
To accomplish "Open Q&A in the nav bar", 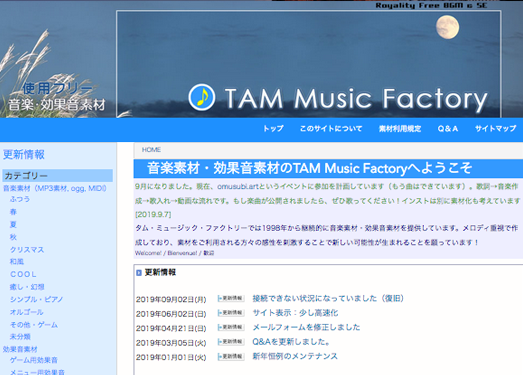I will (x=448, y=128).
